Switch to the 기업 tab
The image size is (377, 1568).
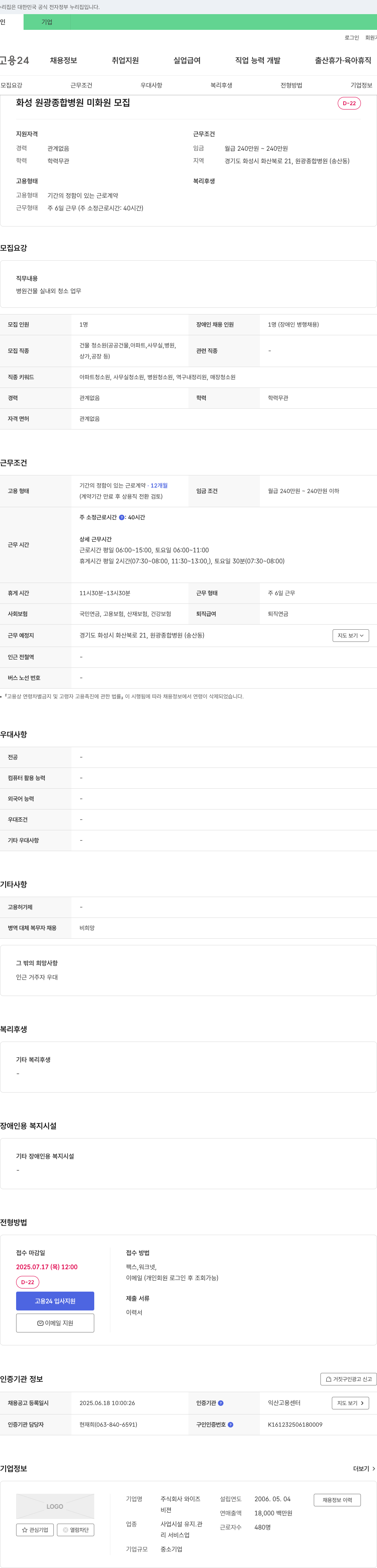47,22
